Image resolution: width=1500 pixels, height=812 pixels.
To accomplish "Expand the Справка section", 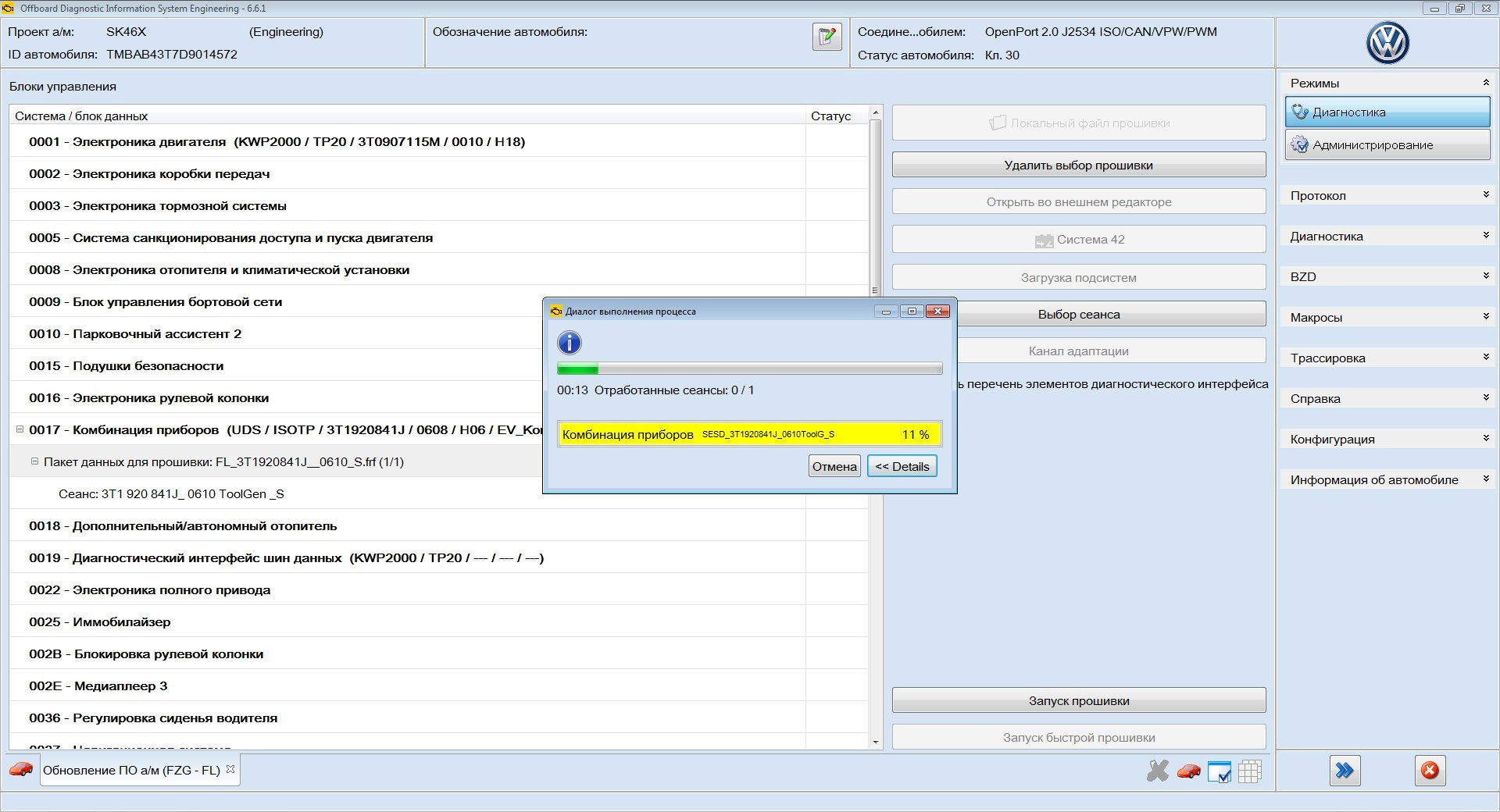I will tap(1485, 397).
